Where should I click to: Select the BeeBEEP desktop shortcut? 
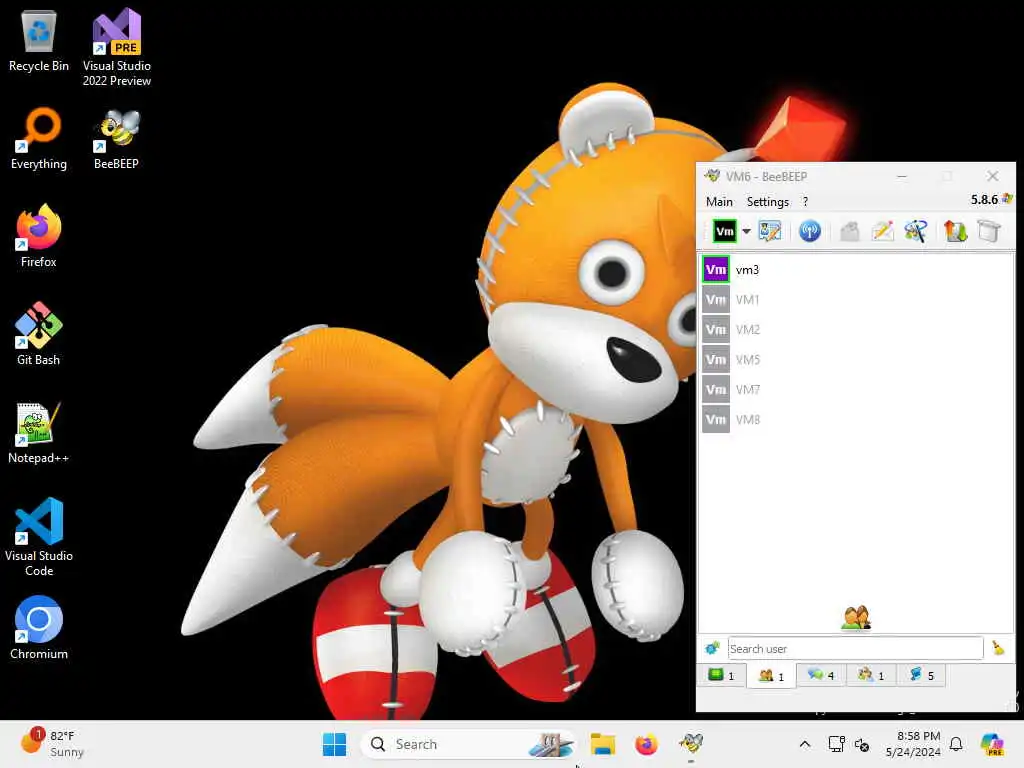point(117,138)
